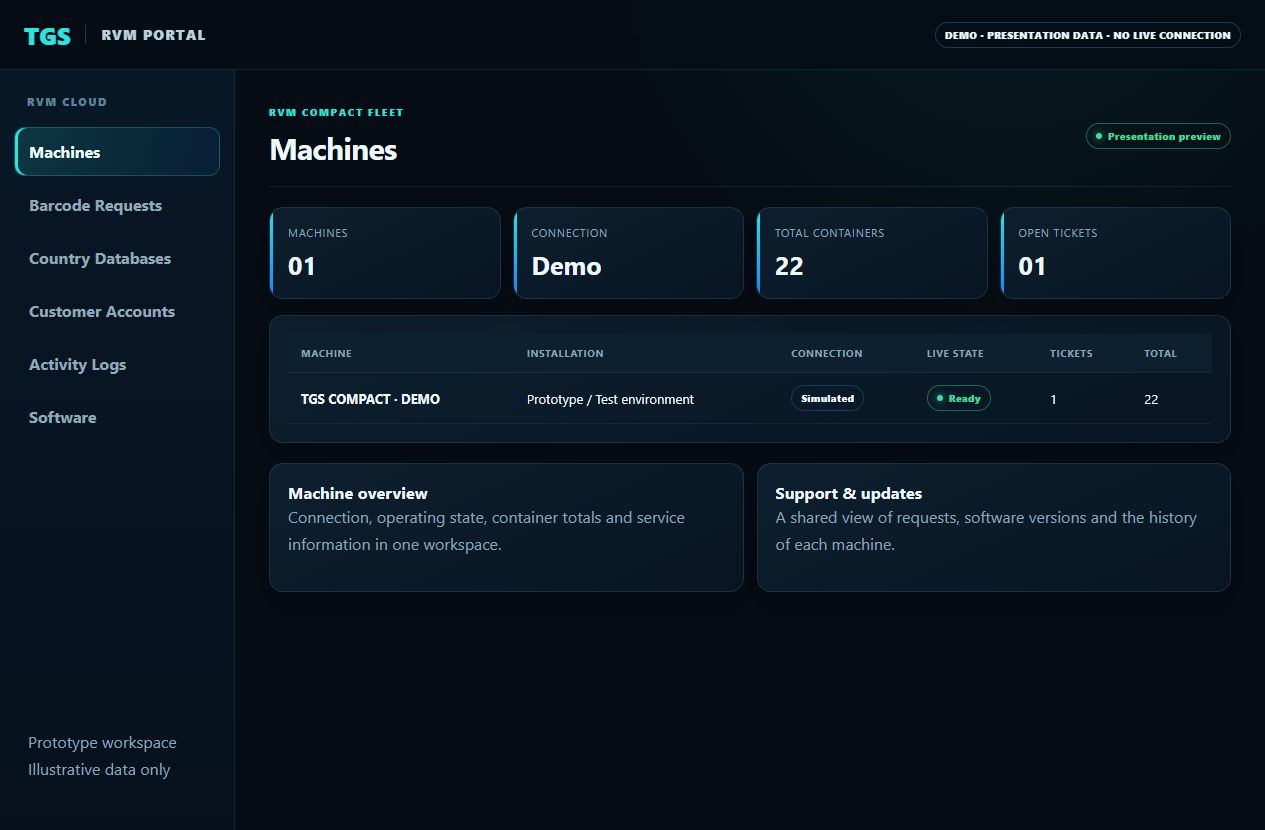This screenshot has height=830, width=1265.
Task: Click the demo presentation data banner
Action: [x=1087, y=35]
